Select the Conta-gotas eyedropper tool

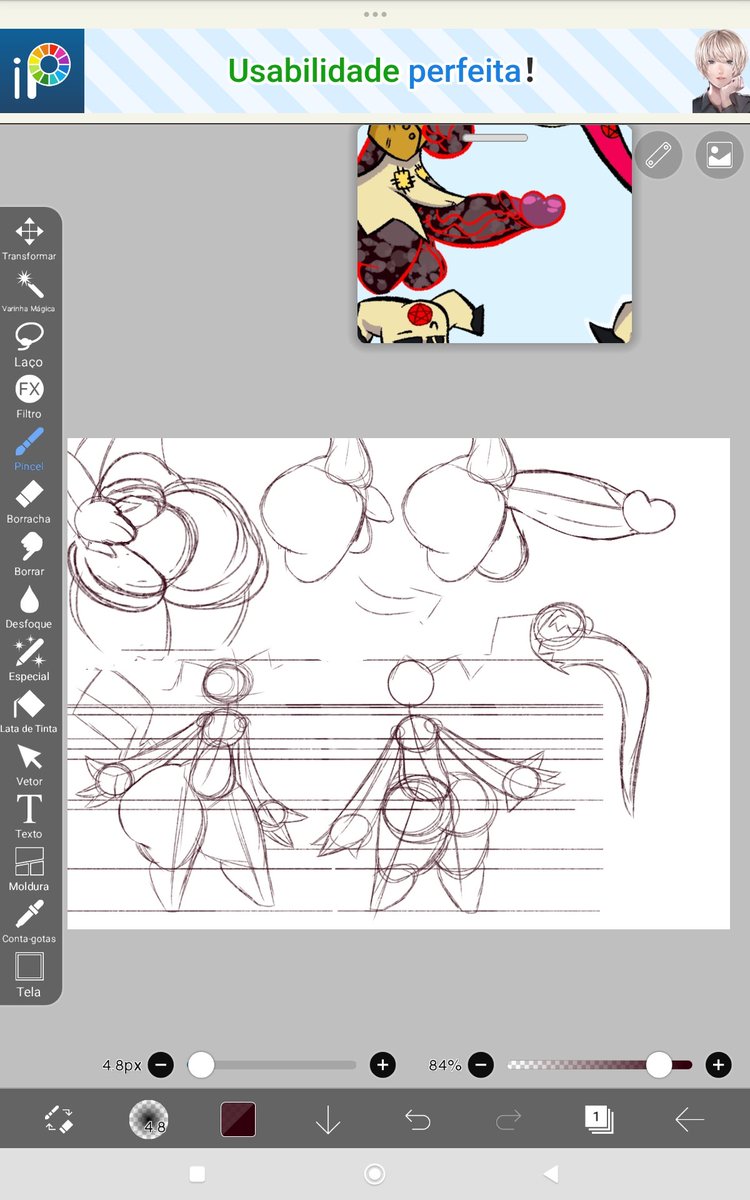[x=29, y=921]
